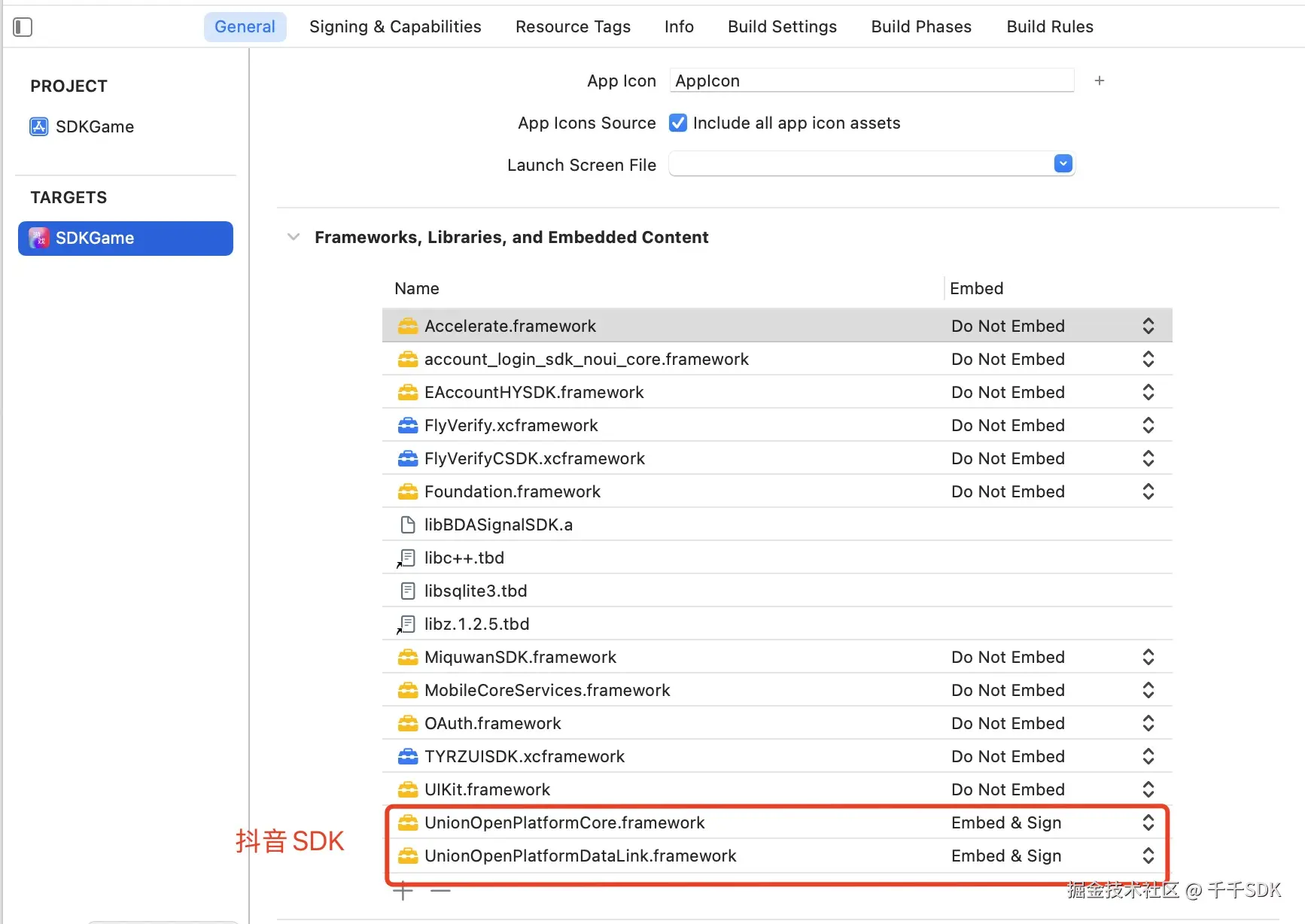Open the Build Rules tab
The width and height of the screenshot is (1305, 924).
pos(1050,27)
